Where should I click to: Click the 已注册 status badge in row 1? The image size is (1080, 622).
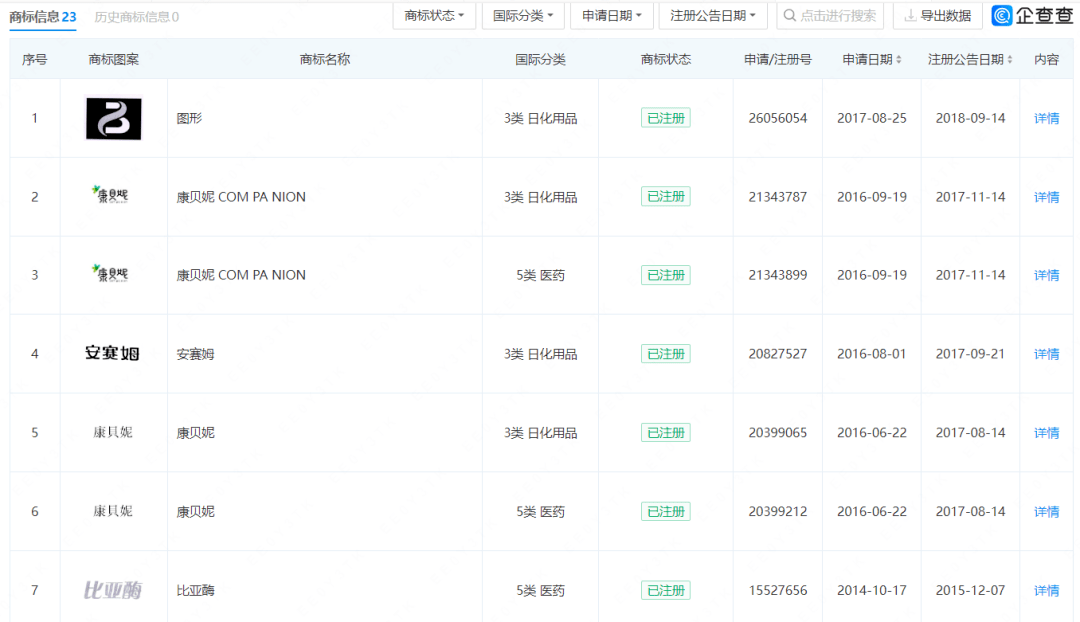pyautogui.click(x=665, y=118)
